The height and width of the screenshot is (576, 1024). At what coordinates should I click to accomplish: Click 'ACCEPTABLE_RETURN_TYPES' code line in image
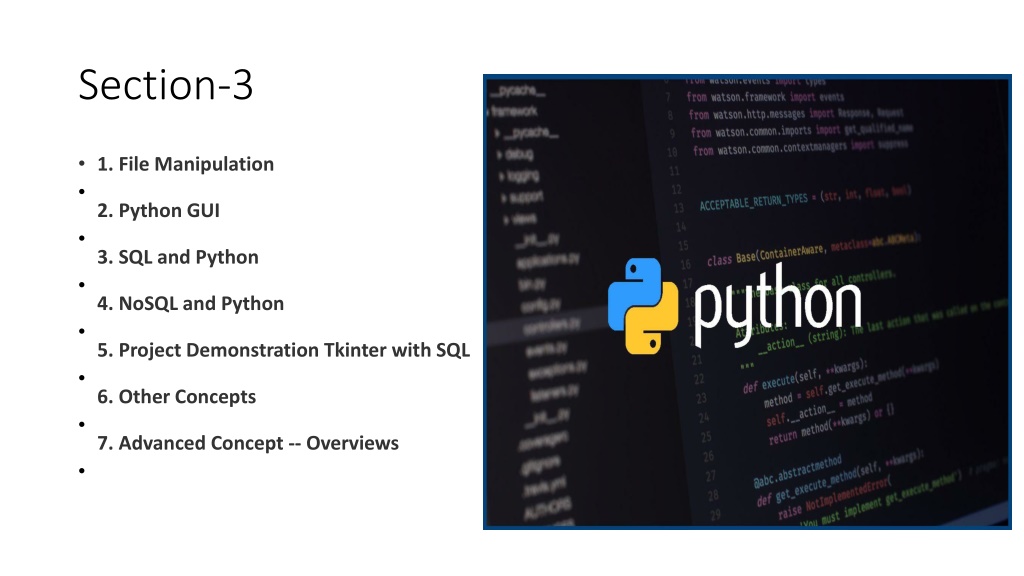[805, 198]
